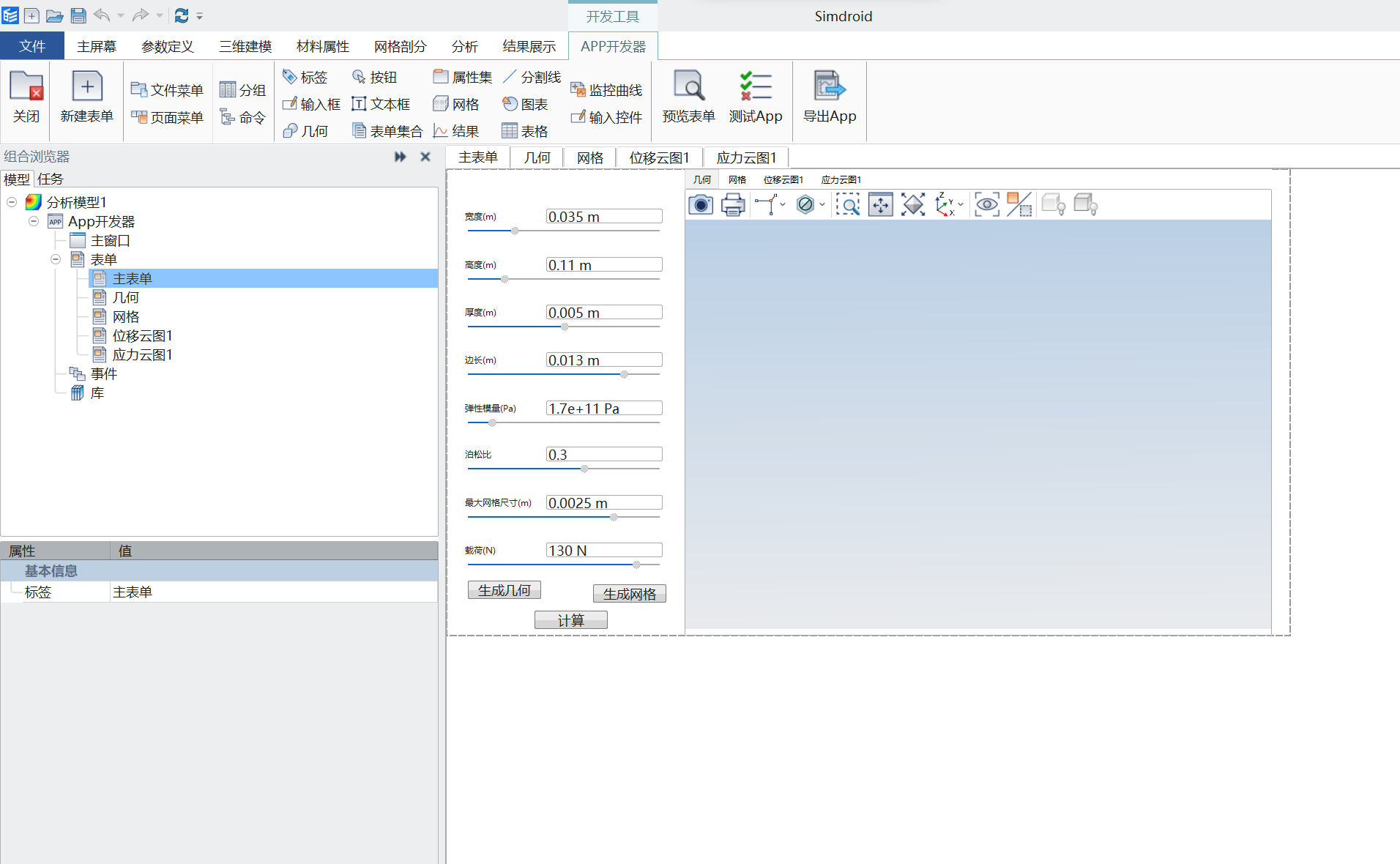Insert a 文本框 control
The width and height of the screenshot is (1400, 864).
pos(381,104)
